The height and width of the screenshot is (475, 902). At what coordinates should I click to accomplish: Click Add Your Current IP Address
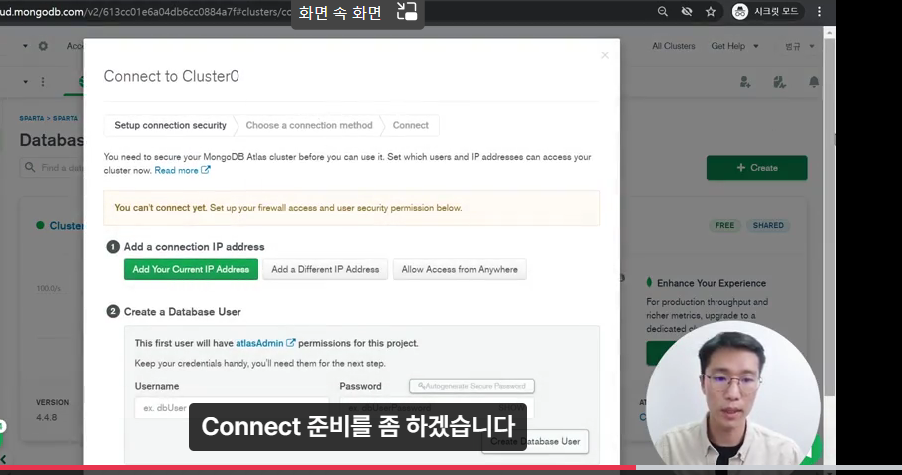tap(191, 269)
